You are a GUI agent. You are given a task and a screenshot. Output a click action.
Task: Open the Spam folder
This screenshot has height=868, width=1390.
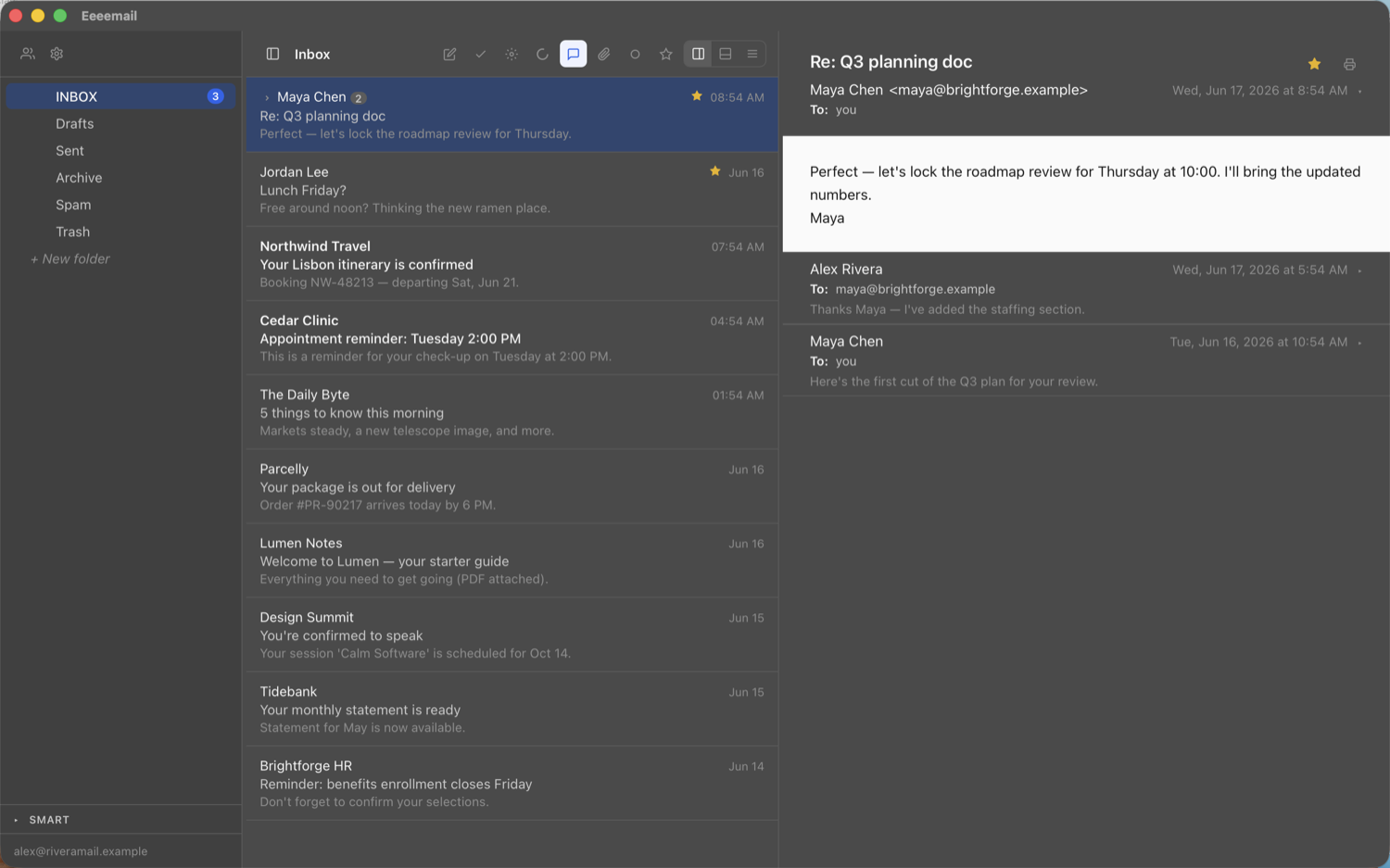click(120, 205)
